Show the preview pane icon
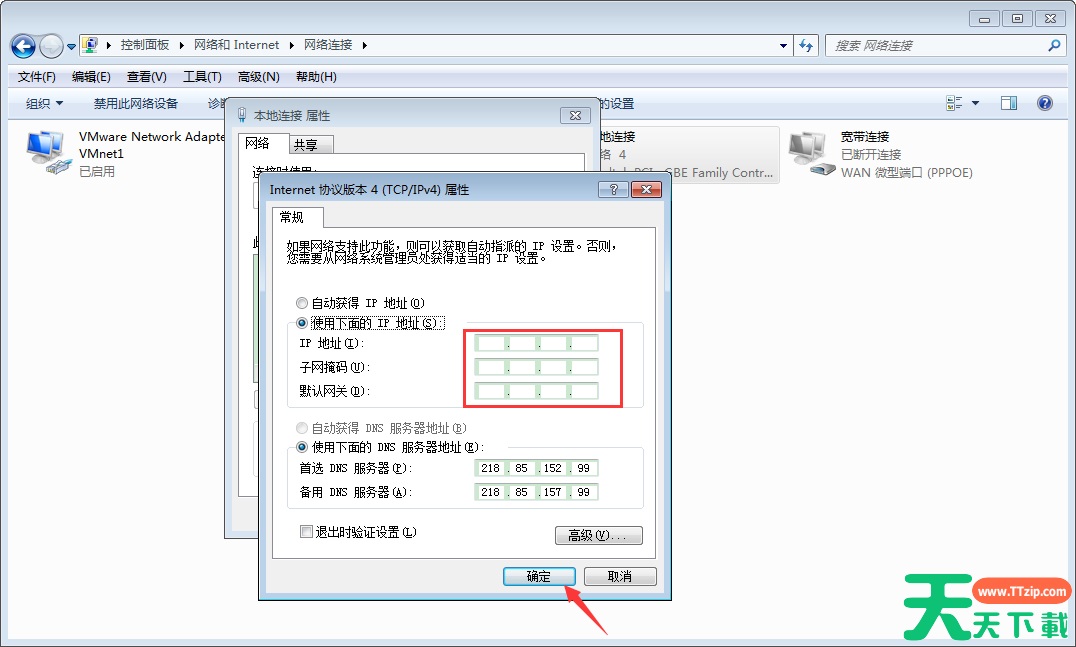The height and width of the screenshot is (647, 1076). [1008, 102]
